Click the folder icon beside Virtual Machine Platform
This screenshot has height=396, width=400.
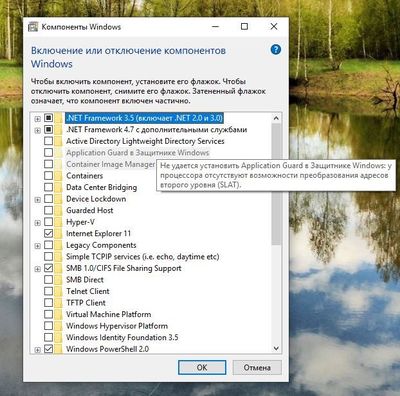pyautogui.click(x=59, y=314)
